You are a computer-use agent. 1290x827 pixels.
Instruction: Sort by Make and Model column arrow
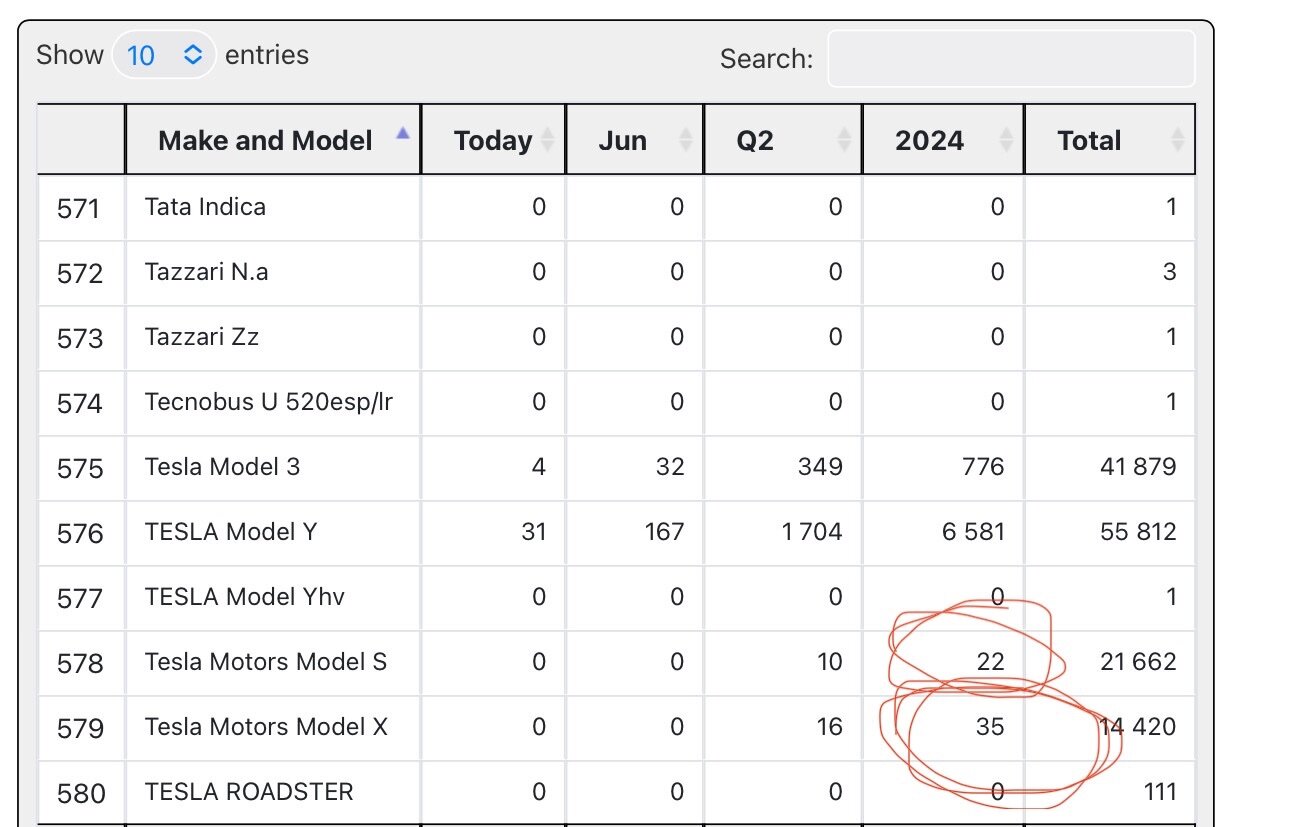(x=402, y=133)
